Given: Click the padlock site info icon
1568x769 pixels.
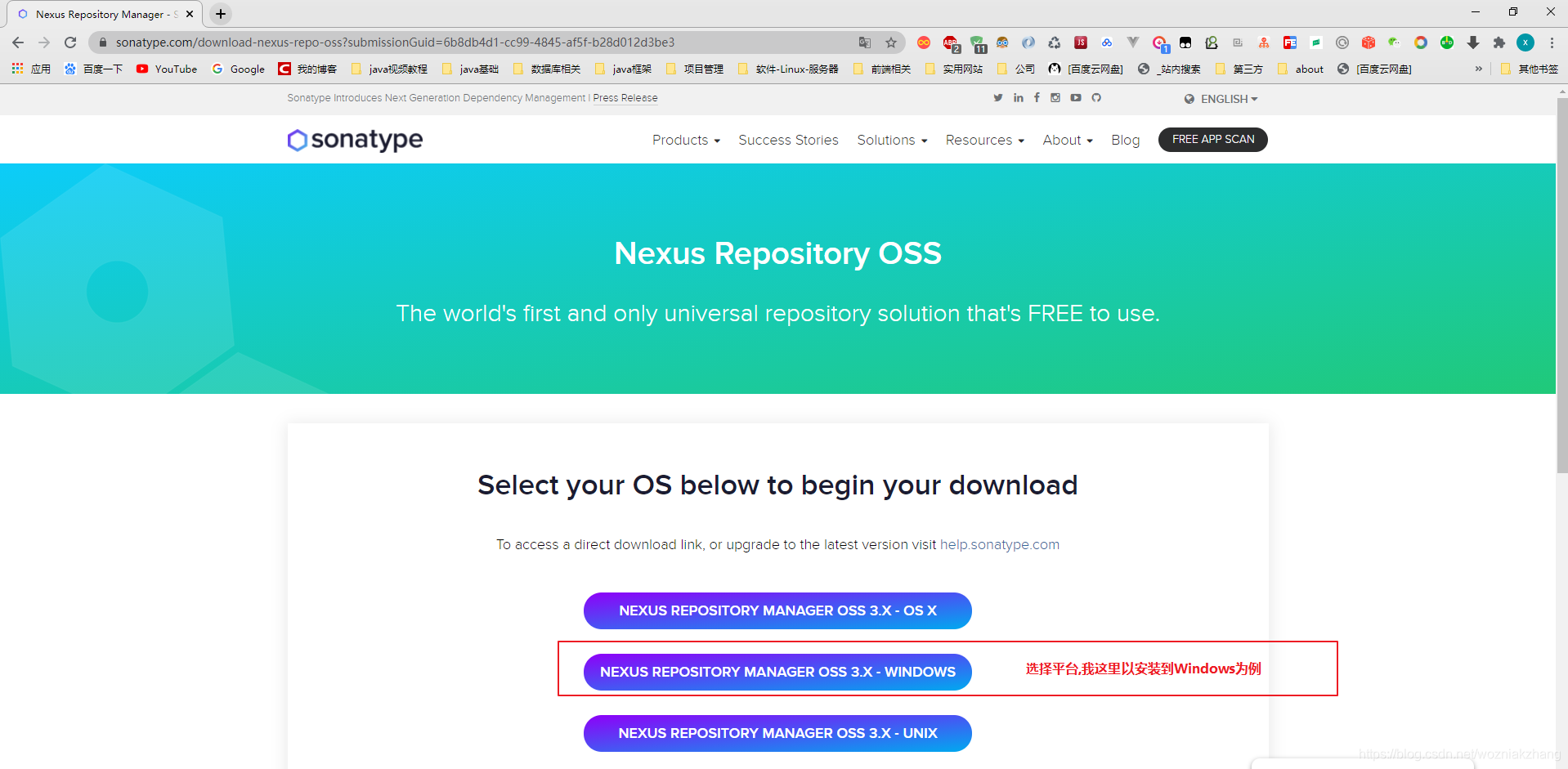Looking at the screenshot, I should click(x=102, y=42).
